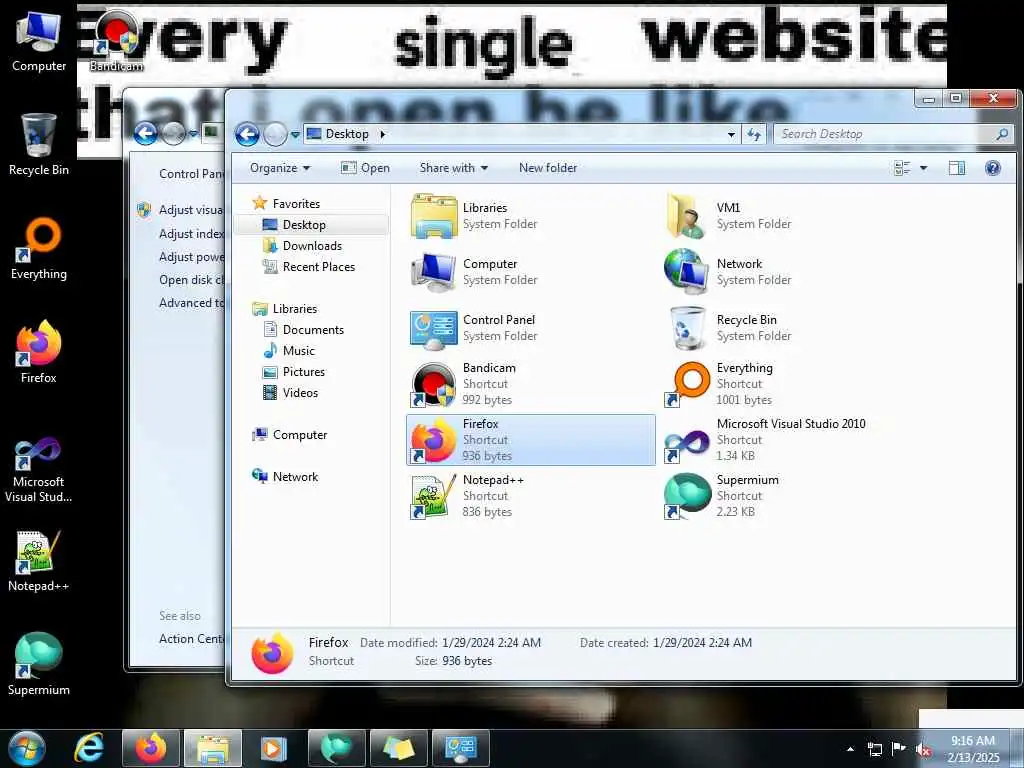Image resolution: width=1024 pixels, height=768 pixels.
Task: Expand Desktop breadcrumb arrow in address bar
Action: pyautogui.click(x=383, y=134)
